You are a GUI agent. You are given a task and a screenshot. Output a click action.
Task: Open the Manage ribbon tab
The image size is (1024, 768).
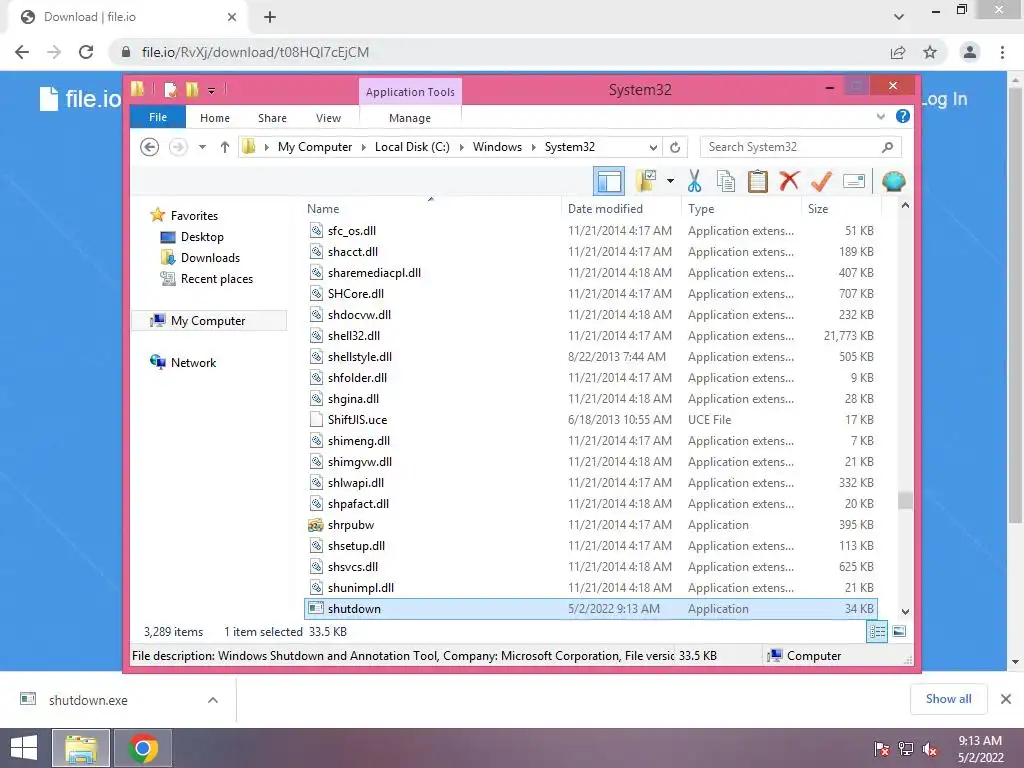(x=410, y=118)
